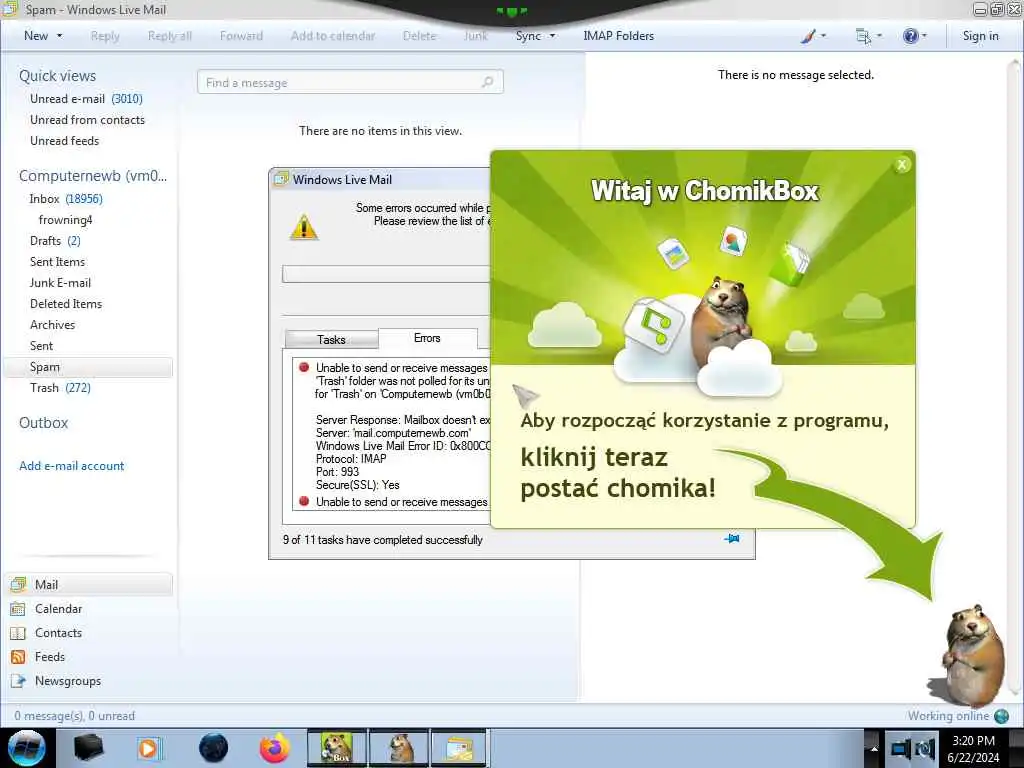Collapse the Computernewb account header
The image size is (1024, 768).
pos(93,176)
